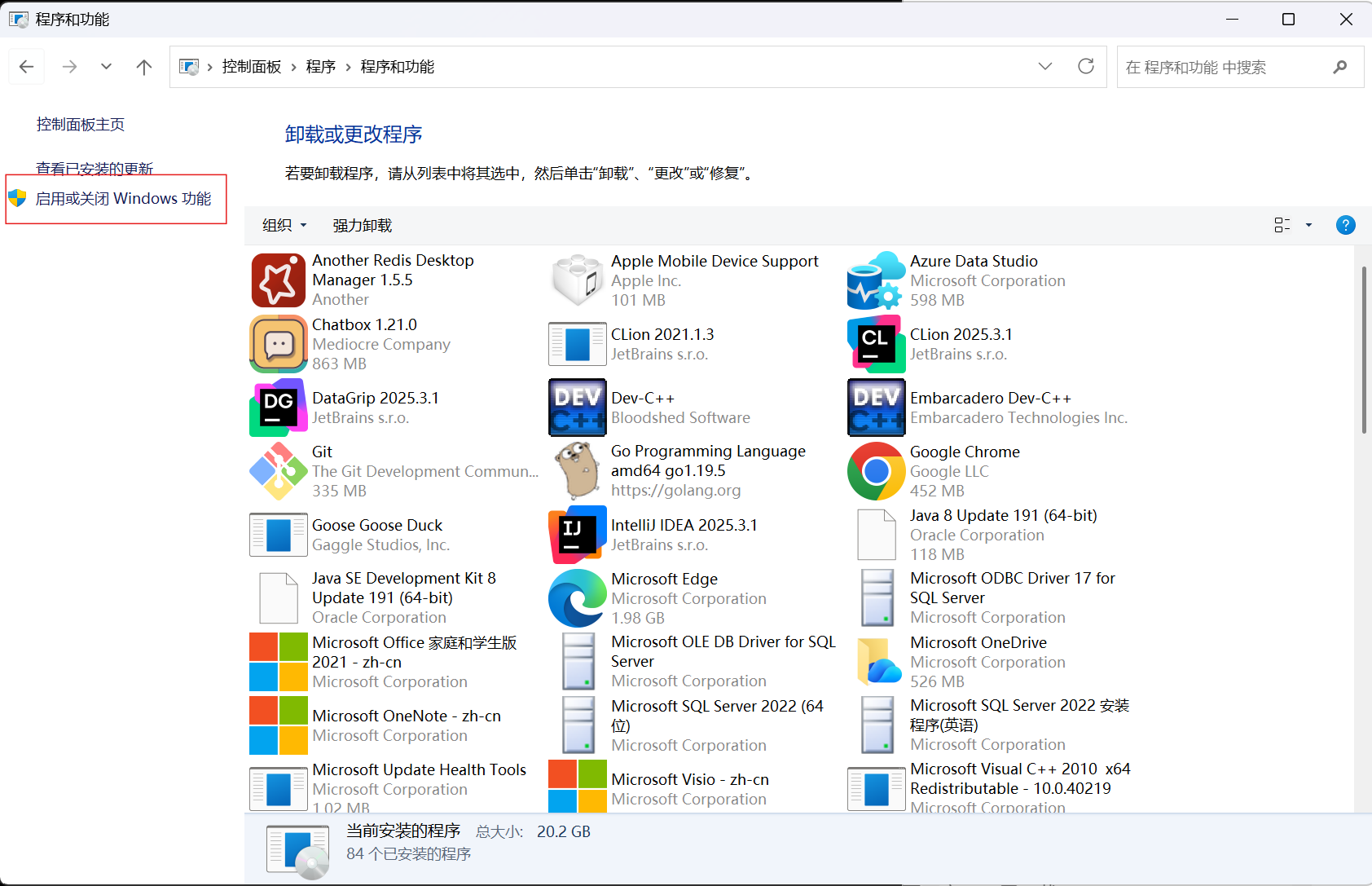Click the 程序 breadcrumb
The width and height of the screenshot is (1372, 886).
click(x=321, y=67)
